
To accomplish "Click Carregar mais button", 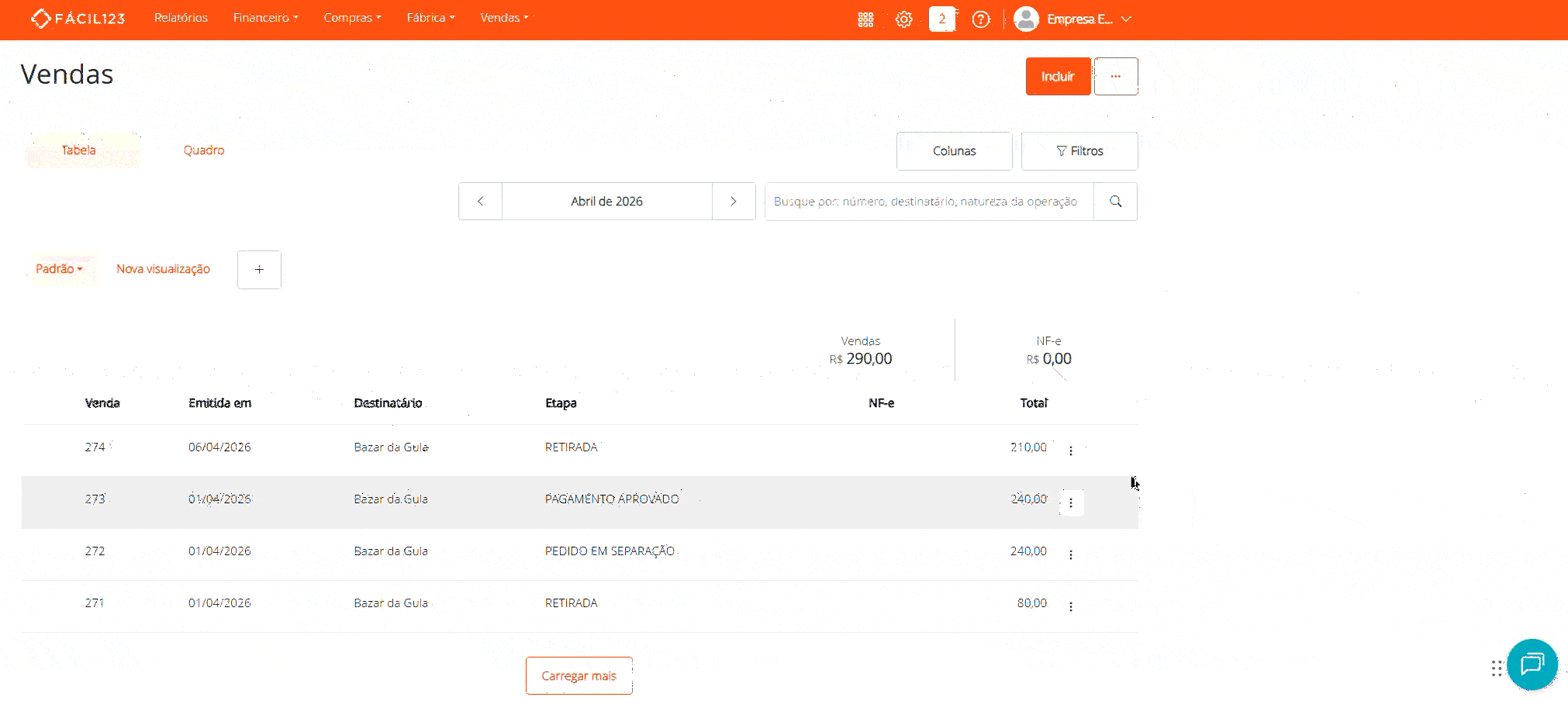I will click(579, 676).
